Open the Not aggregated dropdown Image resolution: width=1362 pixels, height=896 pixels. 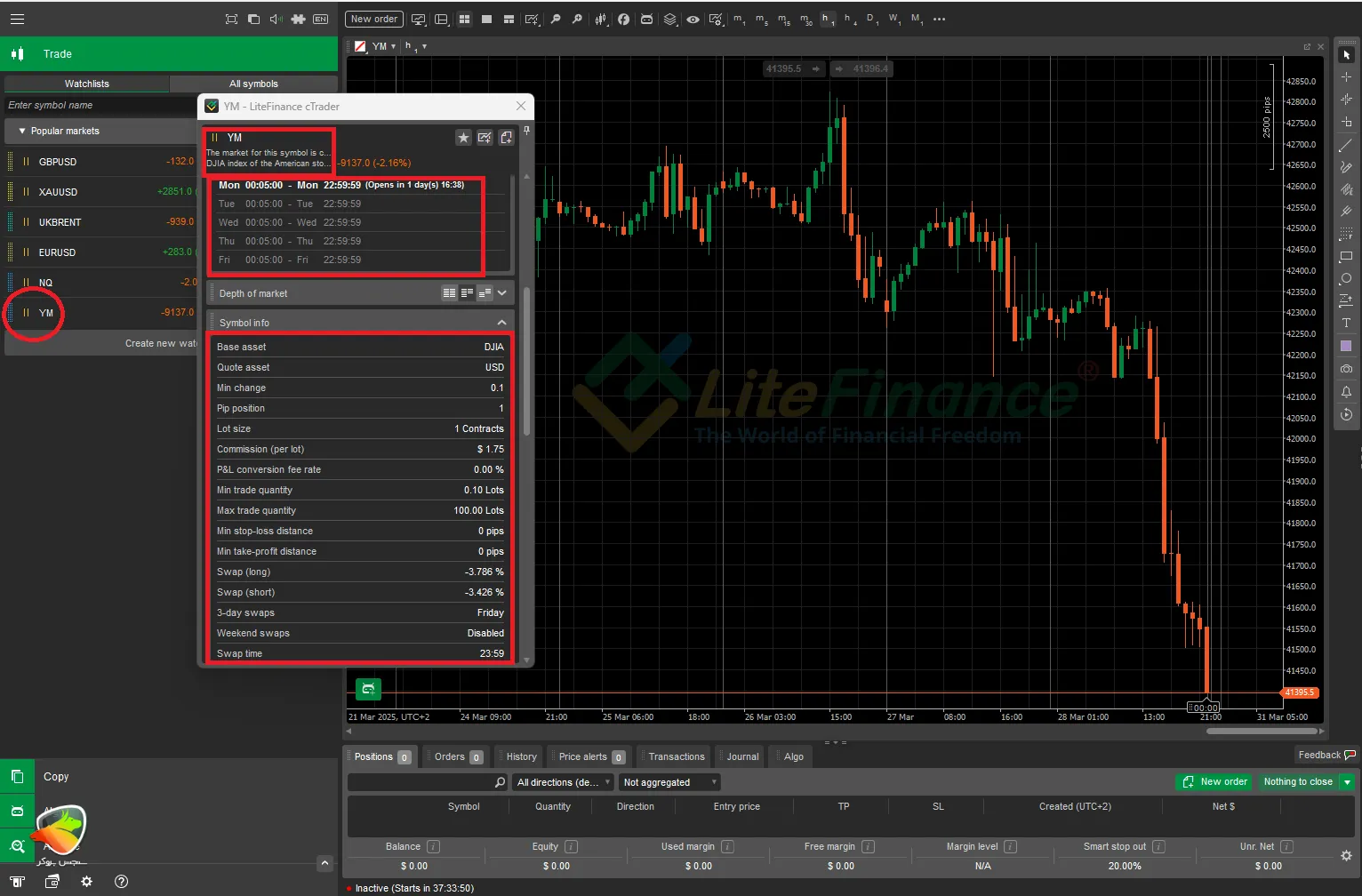pos(668,782)
